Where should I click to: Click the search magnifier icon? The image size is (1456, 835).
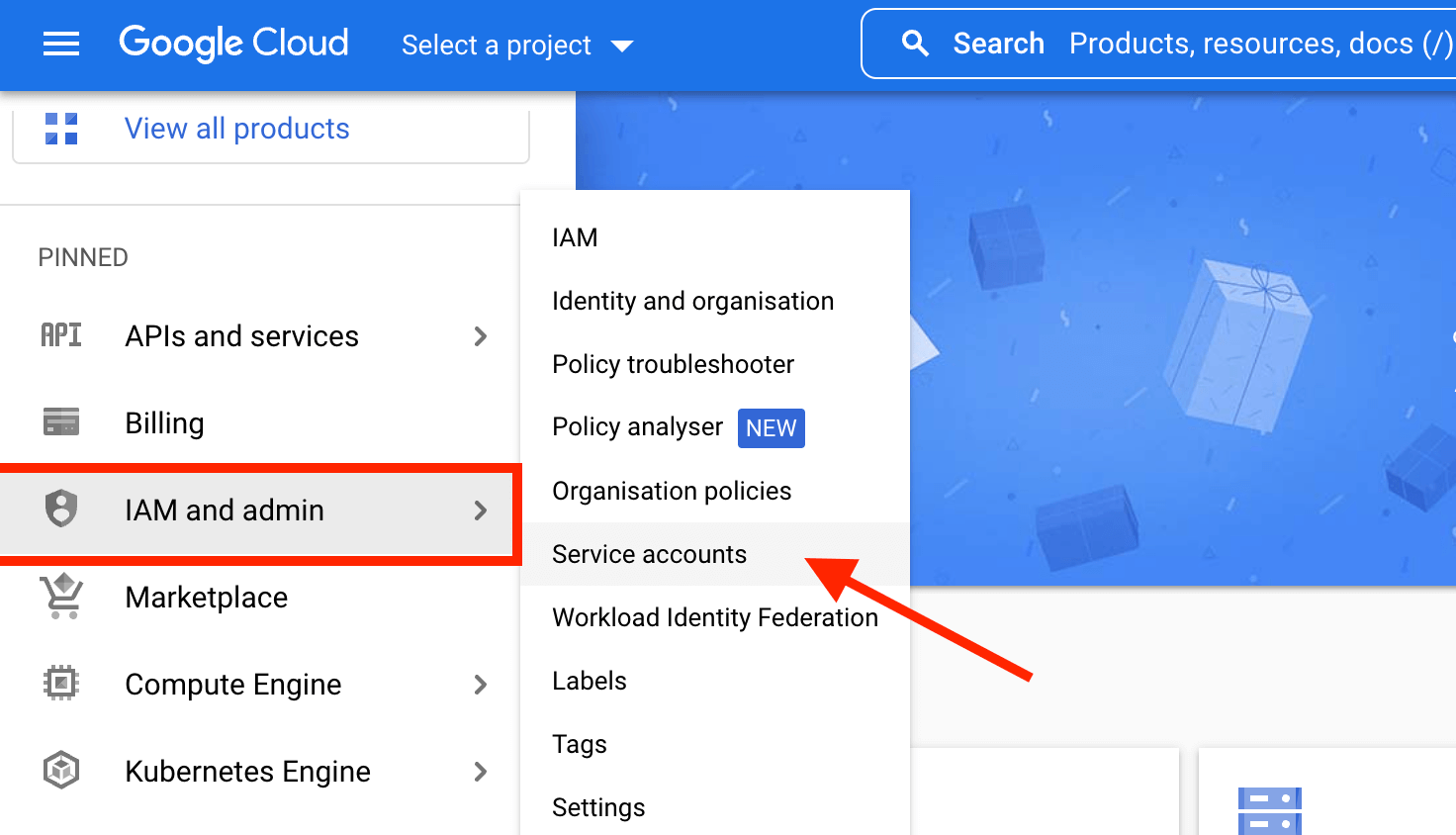coord(914,43)
